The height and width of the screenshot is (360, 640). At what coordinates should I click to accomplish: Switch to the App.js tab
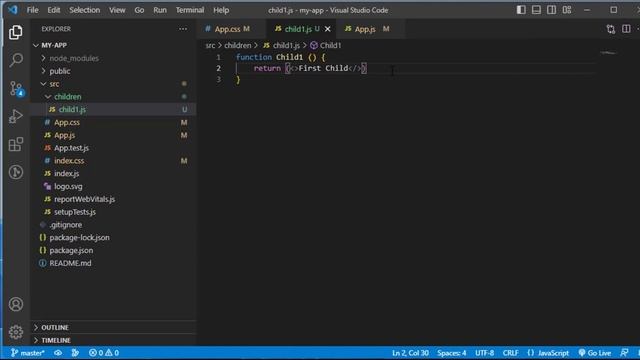370,29
